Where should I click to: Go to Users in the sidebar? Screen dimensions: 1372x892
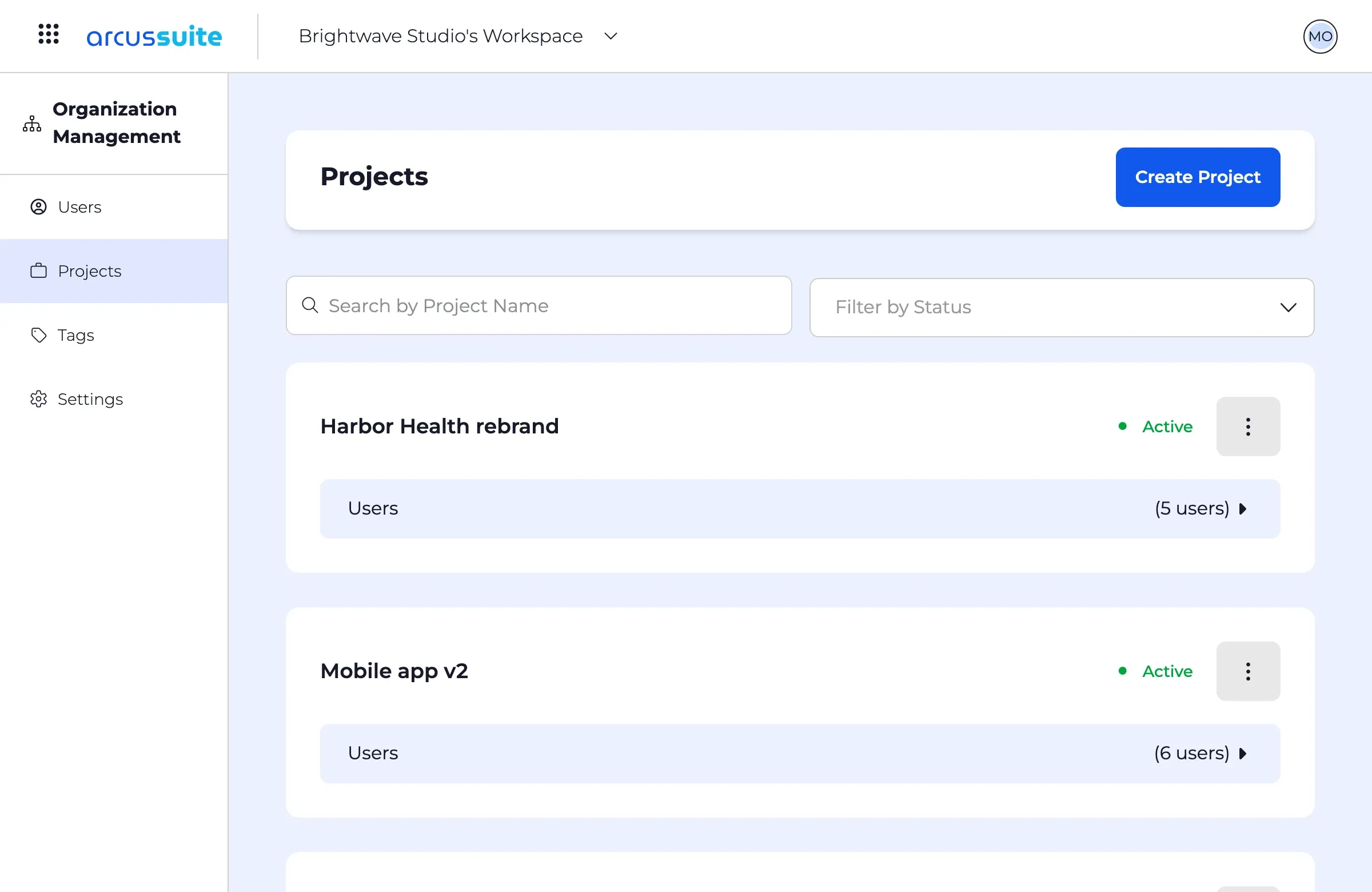114,207
